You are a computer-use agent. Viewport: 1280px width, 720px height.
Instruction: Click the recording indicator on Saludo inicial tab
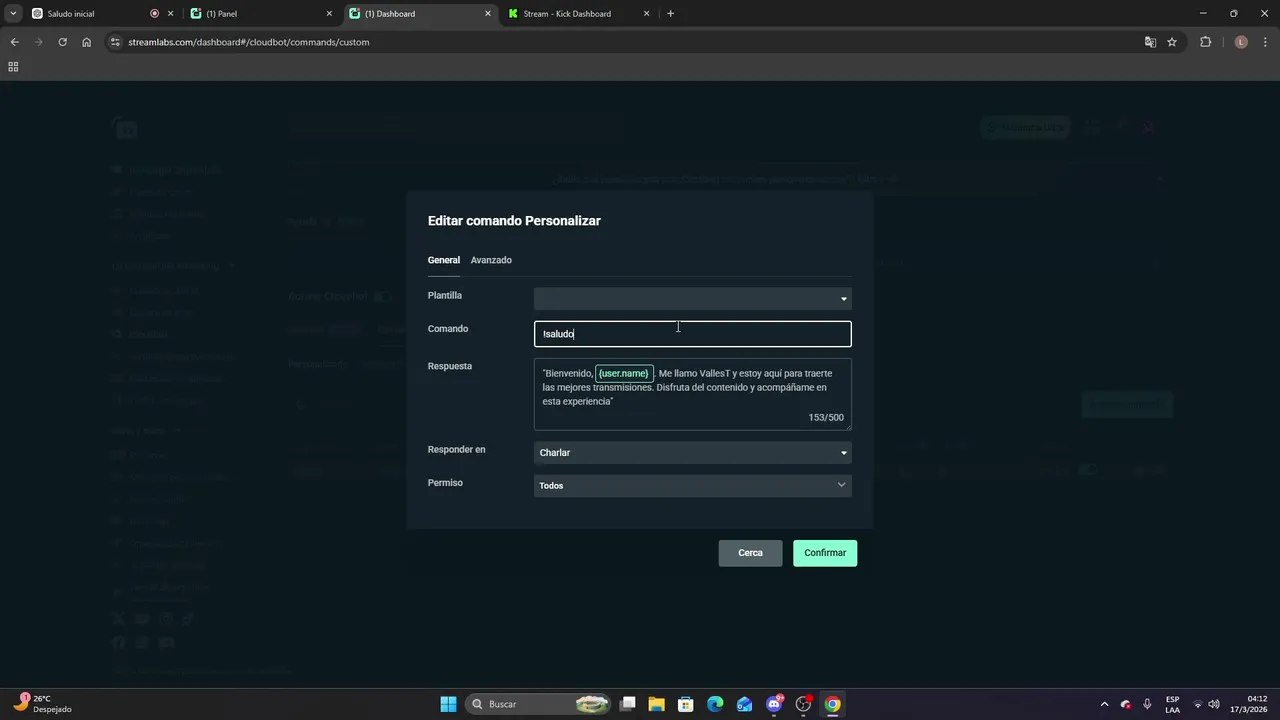(154, 14)
